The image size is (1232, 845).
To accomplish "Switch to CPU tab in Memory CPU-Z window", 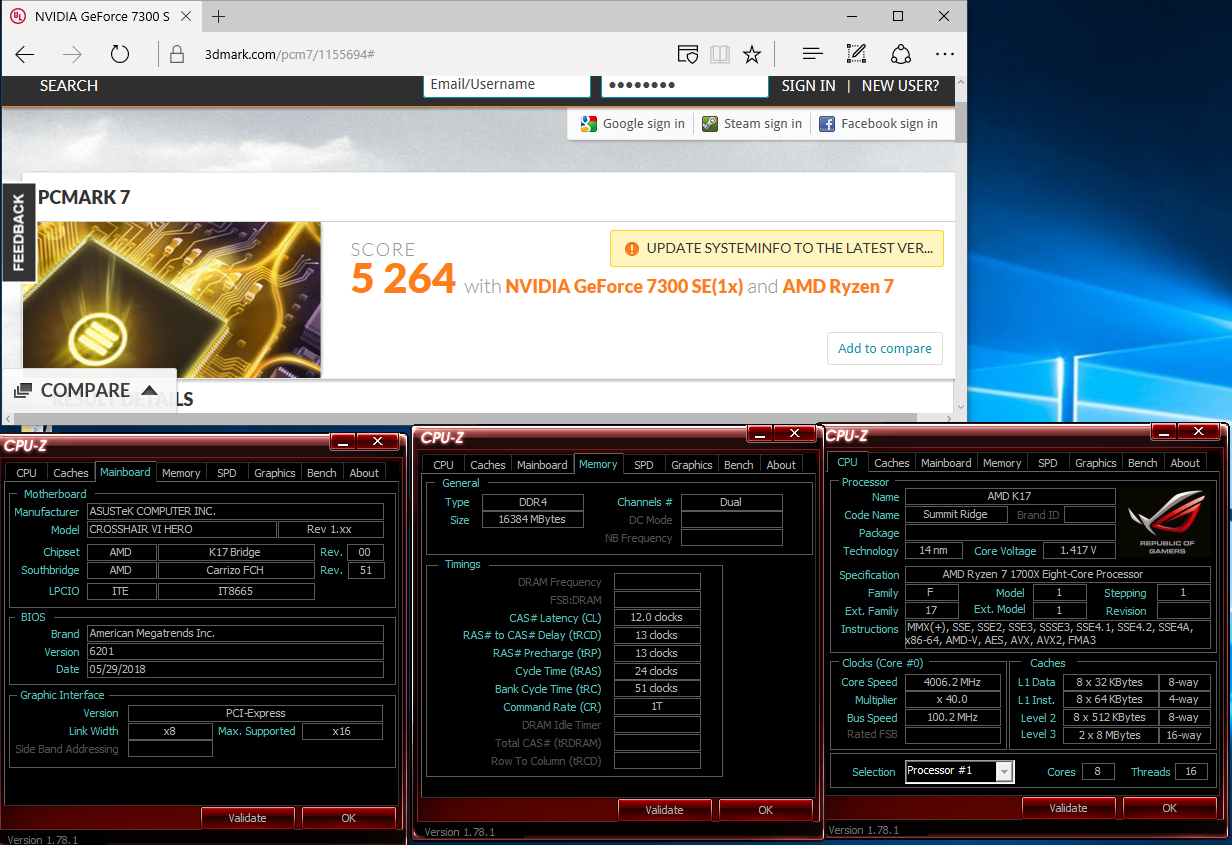I will coord(444,465).
